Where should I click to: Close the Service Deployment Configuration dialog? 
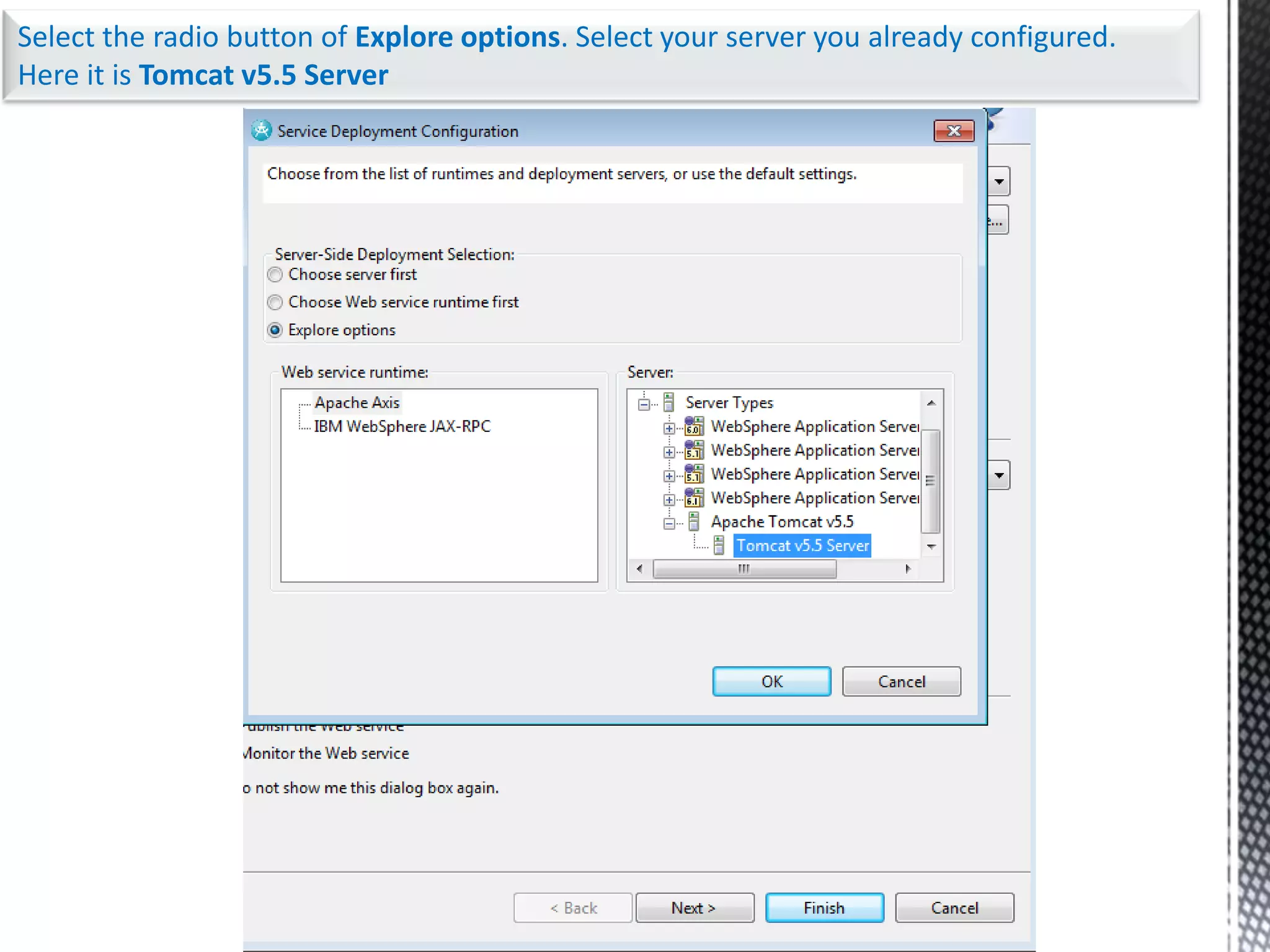click(x=954, y=131)
